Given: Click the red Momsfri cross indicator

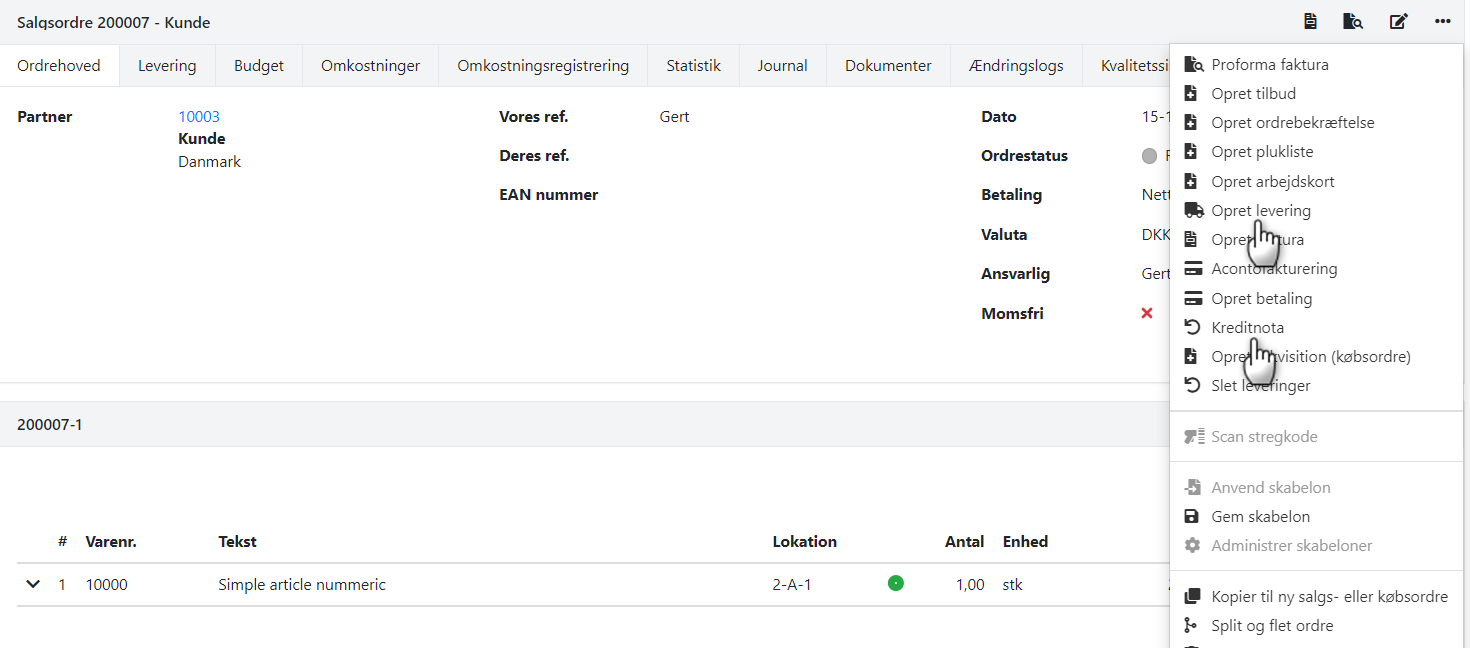Looking at the screenshot, I should 1147,313.
